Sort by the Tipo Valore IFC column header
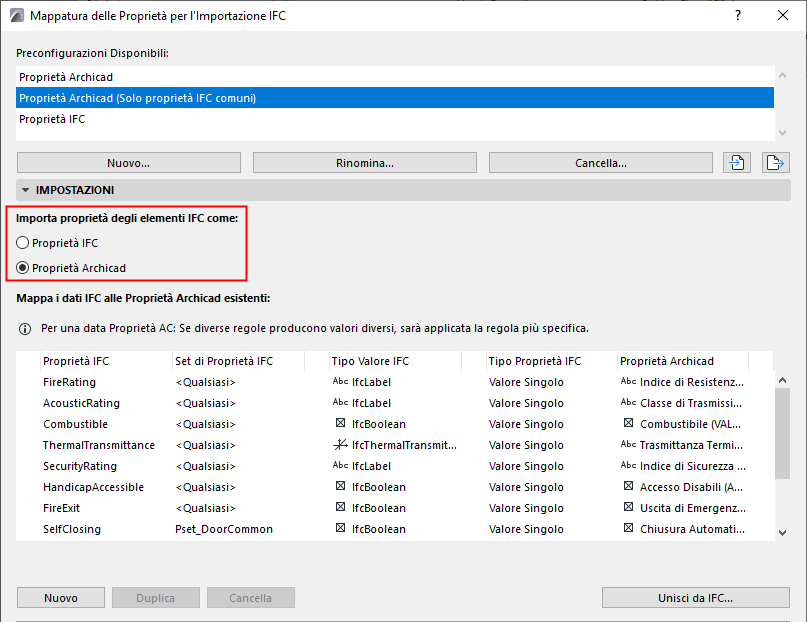Image resolution: width=807 pixels, height=622 pixels. click(370, 361)
